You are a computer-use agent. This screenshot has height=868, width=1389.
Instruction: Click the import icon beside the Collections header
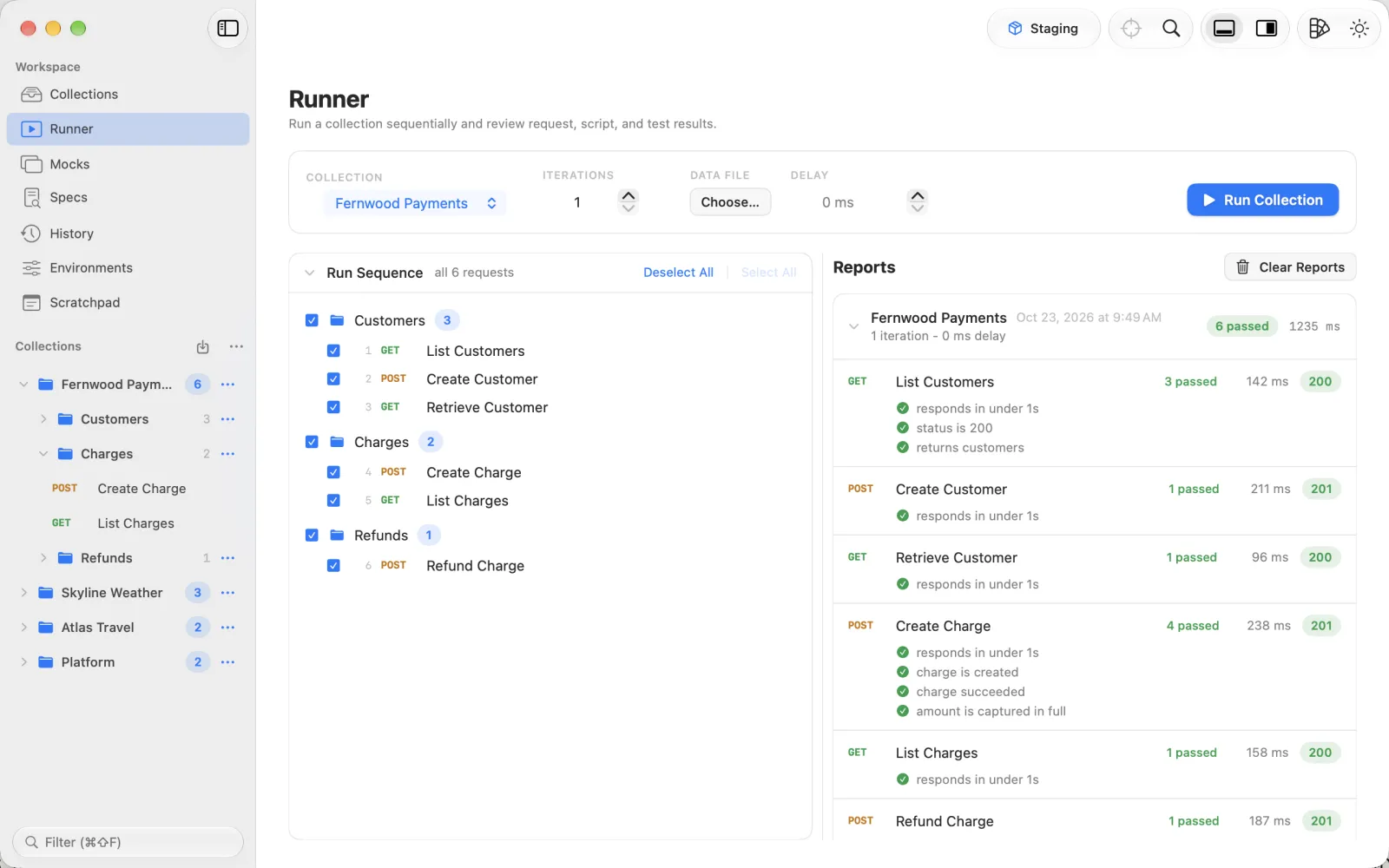202,346
